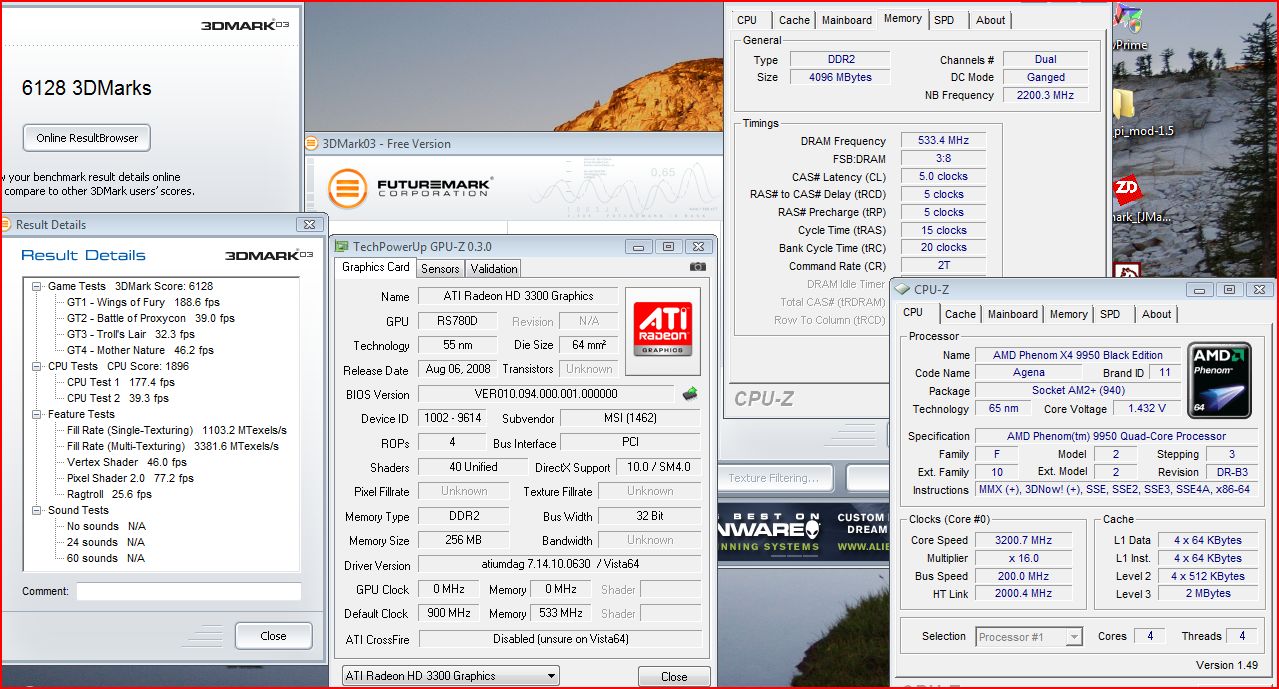
Task: Open the SPD tab in back CPU-Z window
Action: point(944,20)
